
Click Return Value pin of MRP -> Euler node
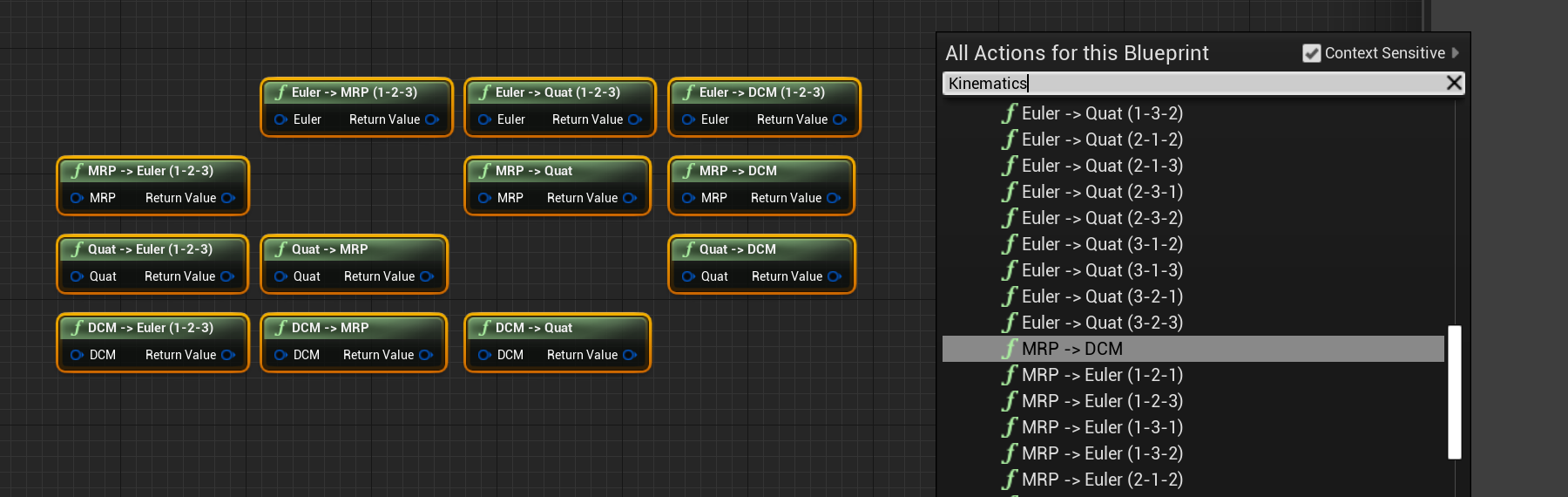[x=228, y=198]
